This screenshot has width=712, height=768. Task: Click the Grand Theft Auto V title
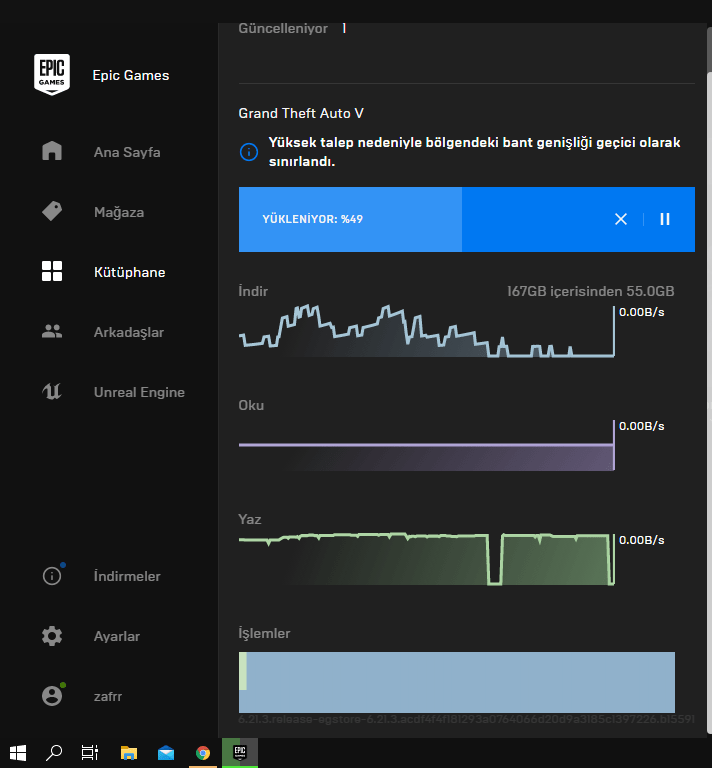coord(300,114)
